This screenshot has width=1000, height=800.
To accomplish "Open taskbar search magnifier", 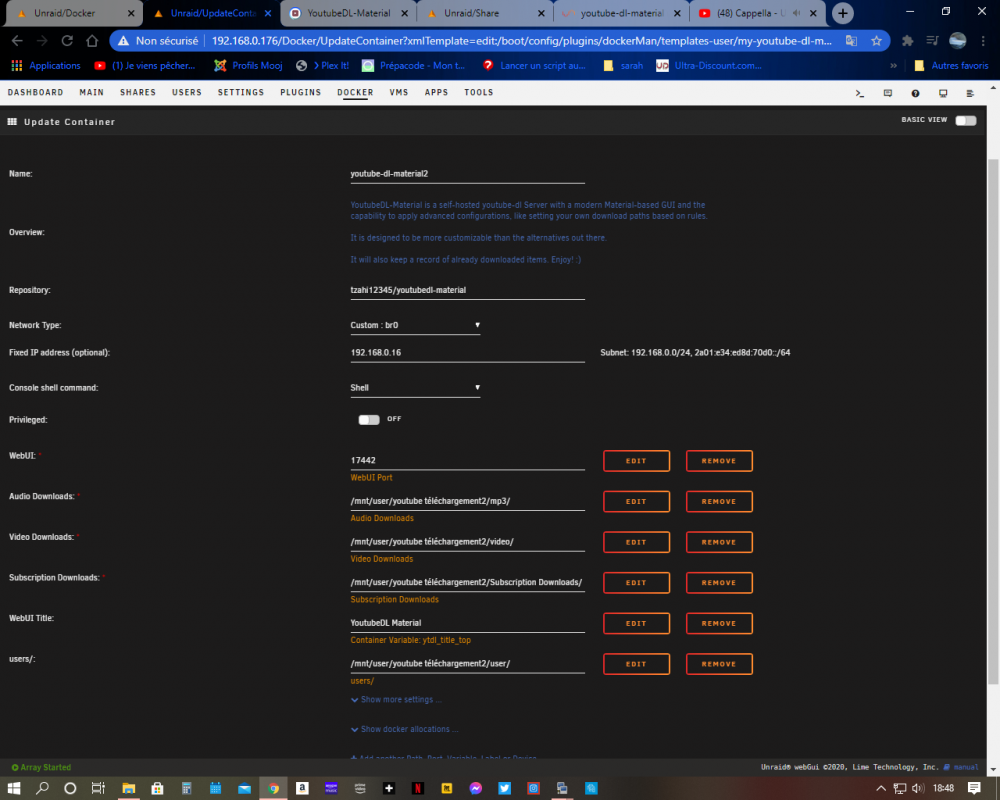I will tap(42, 788).
